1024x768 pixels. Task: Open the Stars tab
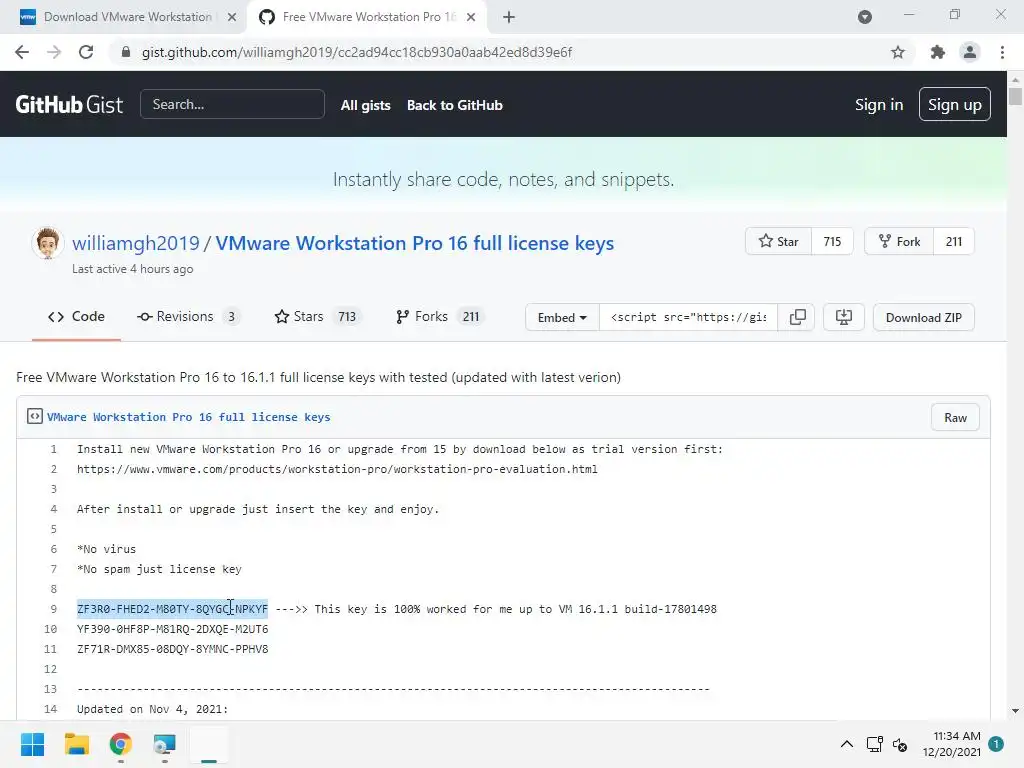317,317
